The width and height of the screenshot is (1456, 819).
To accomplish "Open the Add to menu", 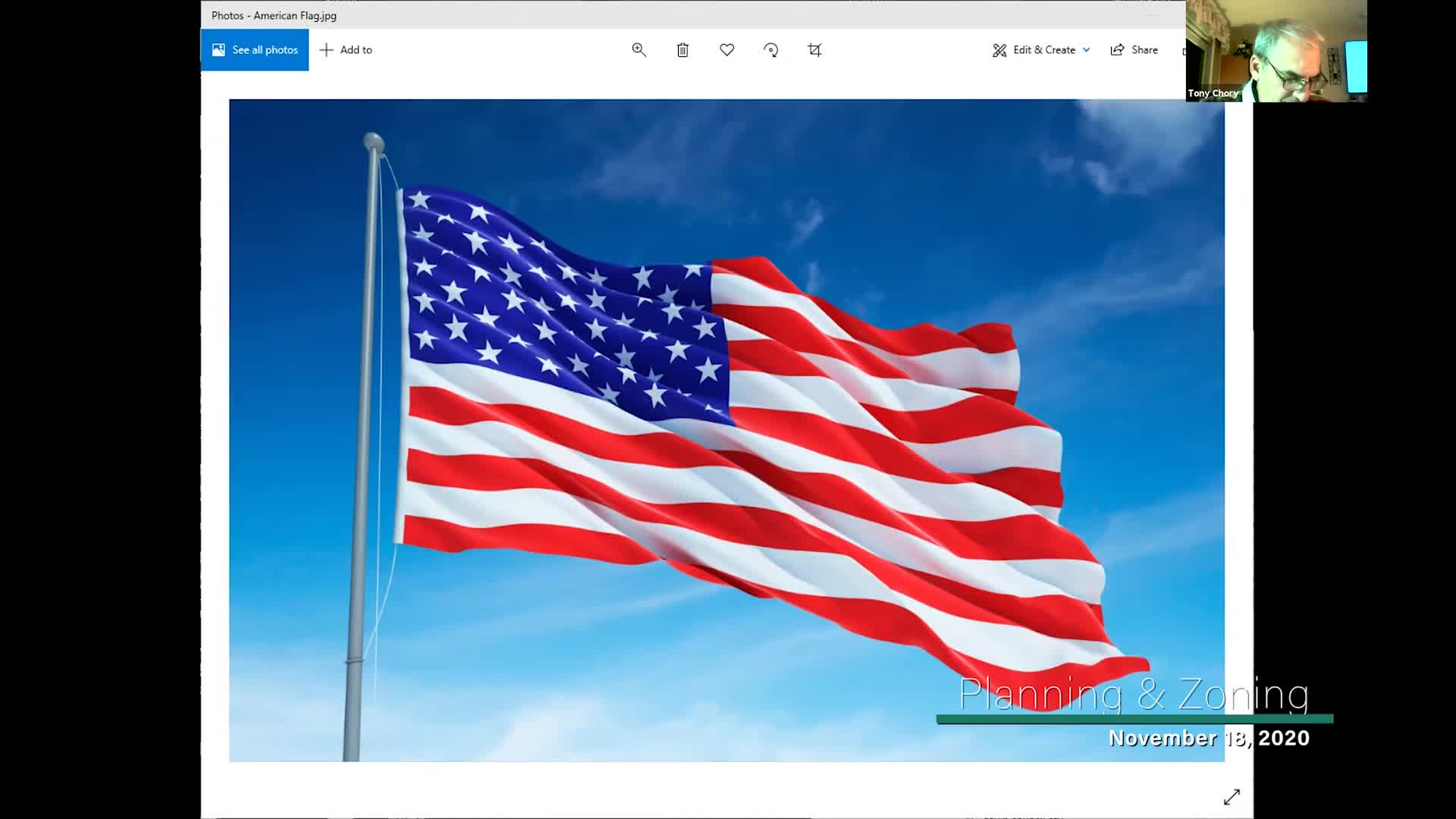I will click(x=356, y=50).
